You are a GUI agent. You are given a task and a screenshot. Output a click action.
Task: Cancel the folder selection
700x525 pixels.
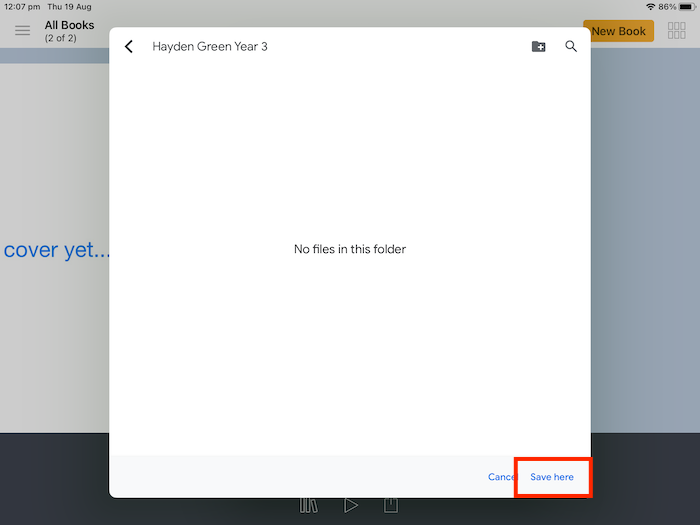tap(500, 477)
